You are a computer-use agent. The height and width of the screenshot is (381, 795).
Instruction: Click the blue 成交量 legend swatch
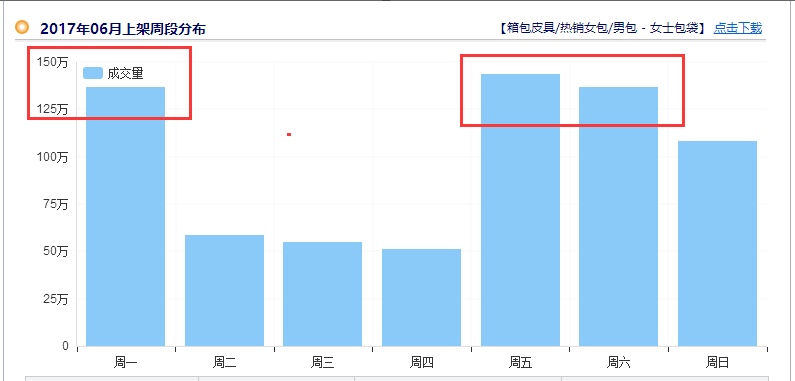point(93,73)
